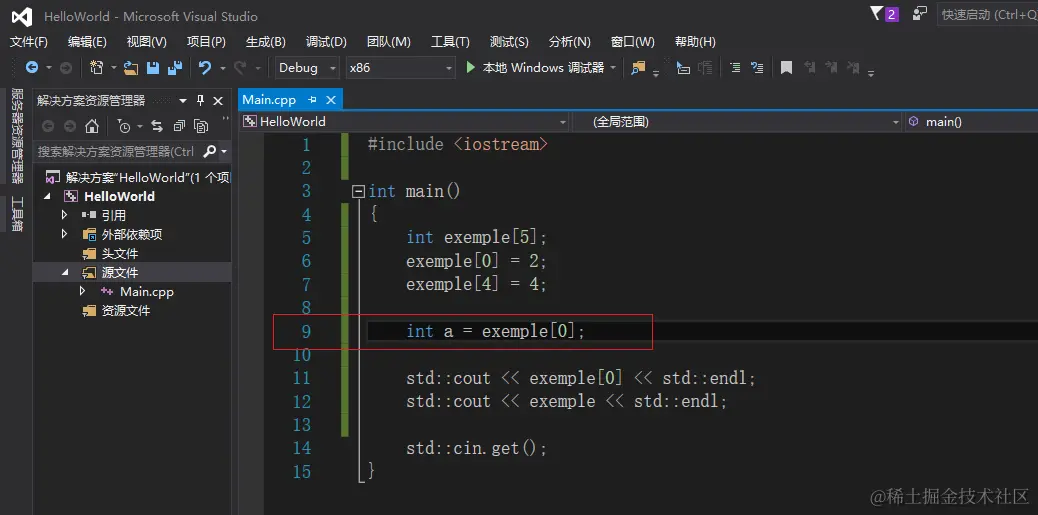Expand the Main.cpp tree node

point(82,291)
